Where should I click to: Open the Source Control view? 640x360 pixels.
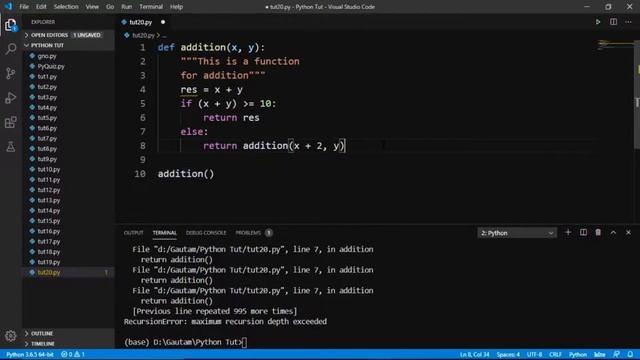point(11,73)
